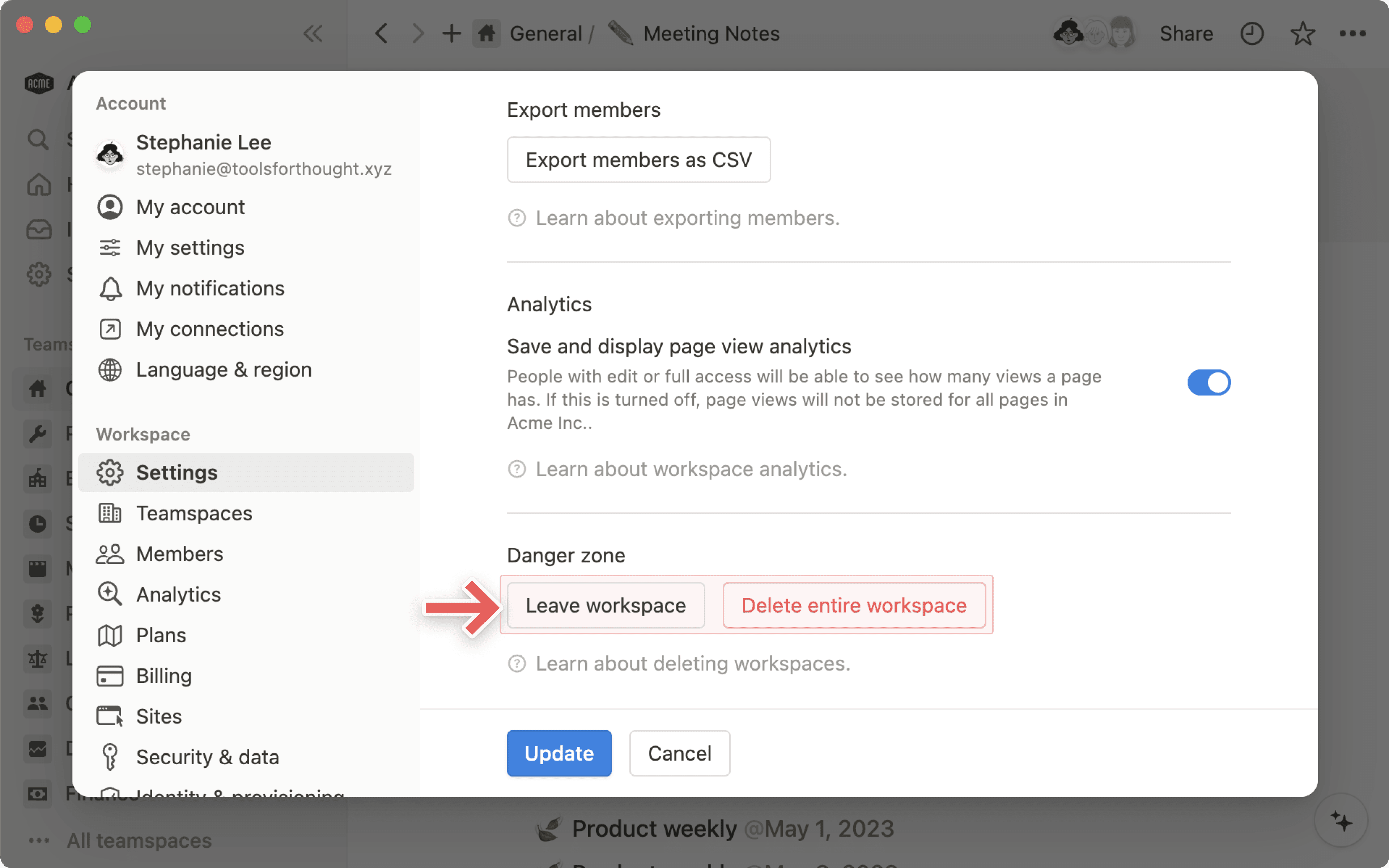Image resolution: width=1389 pixels, height=868 pixels.
Task: Click Export members as CSV button
Action: coord(638,159)
